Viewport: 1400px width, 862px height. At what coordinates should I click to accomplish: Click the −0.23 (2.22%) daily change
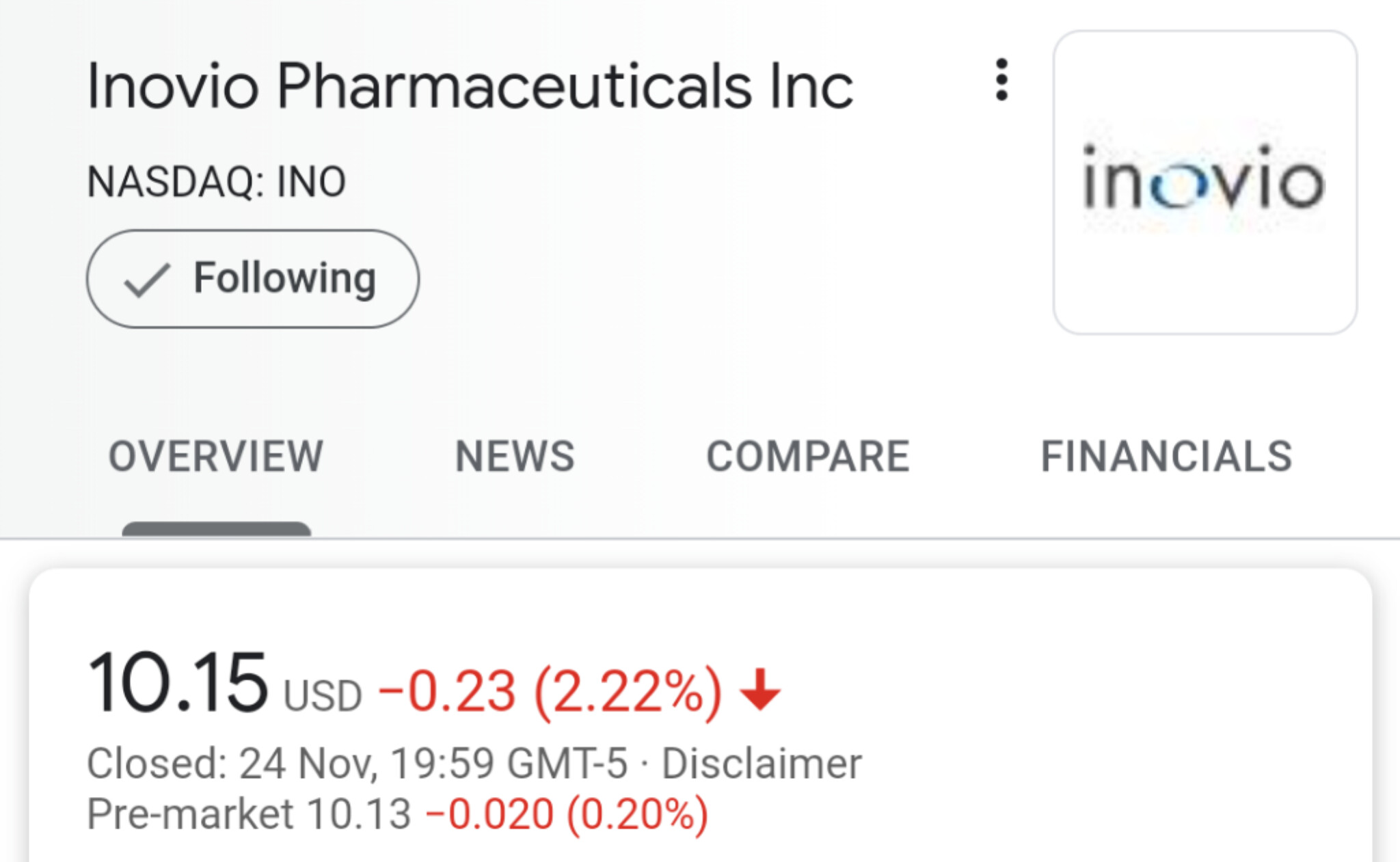coord(550,692)
